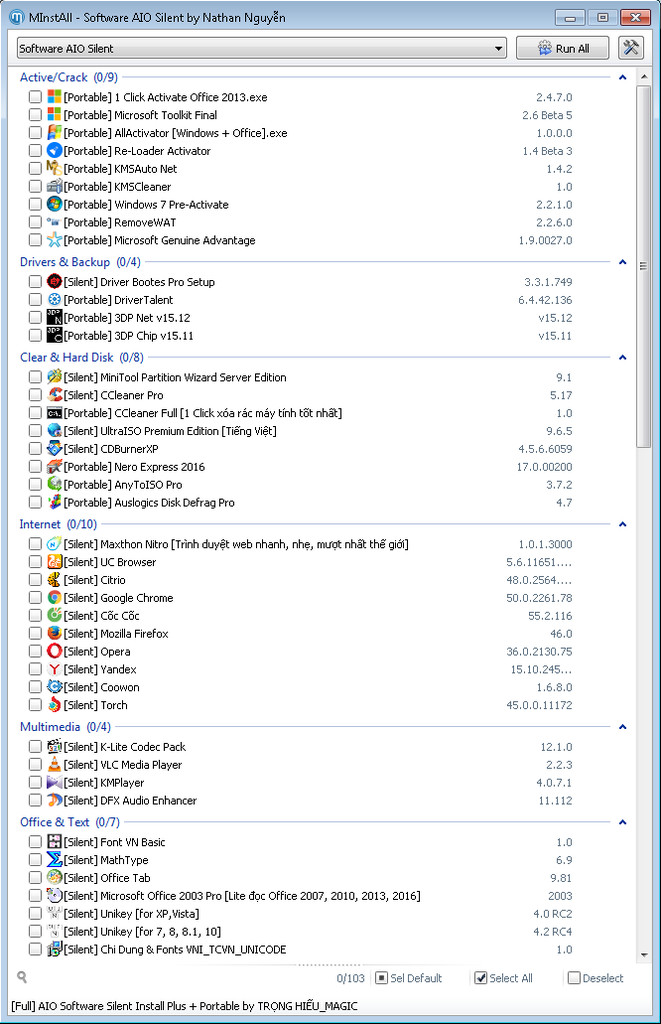Collapse the Active/Crack group

[622, 78]
